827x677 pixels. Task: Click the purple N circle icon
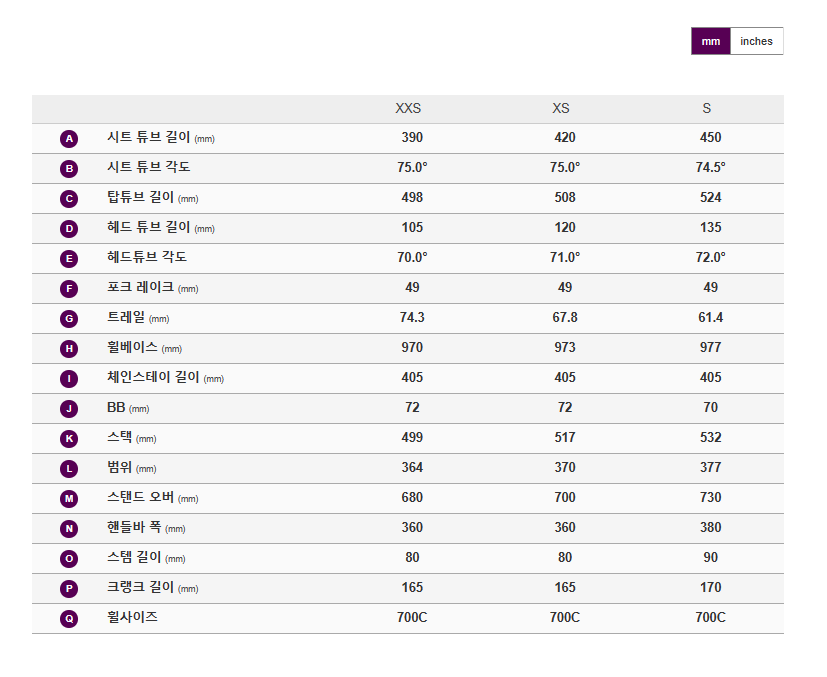(x=69, y=529)
